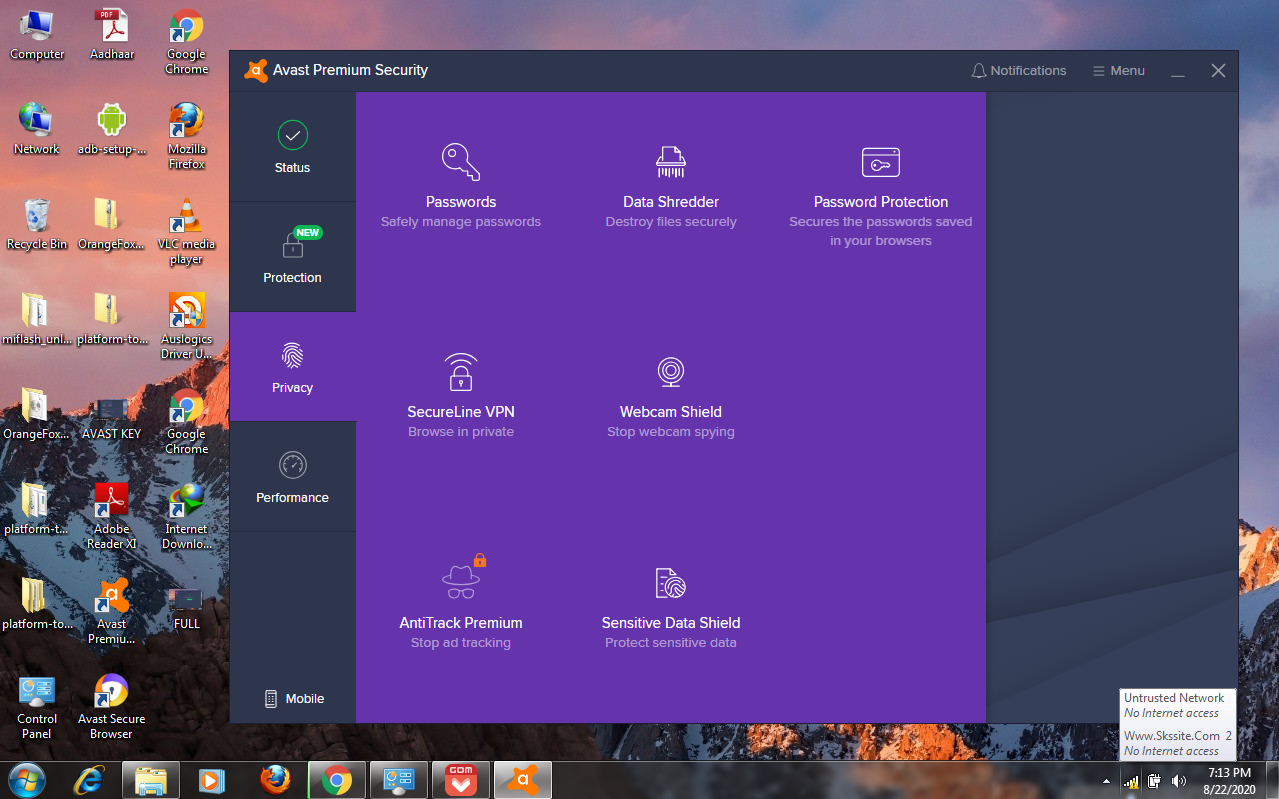Select the miflash_unlock folder on desktop

(37, 319)
